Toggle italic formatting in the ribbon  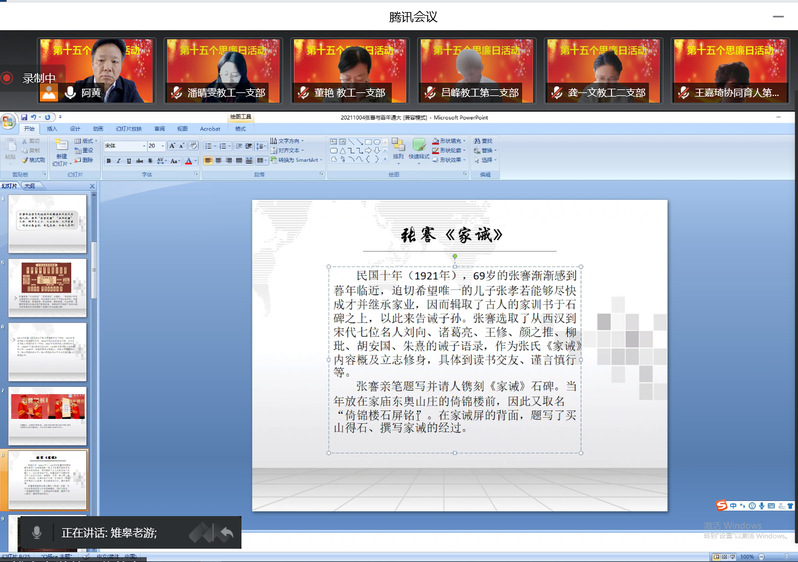pos(117,160)
